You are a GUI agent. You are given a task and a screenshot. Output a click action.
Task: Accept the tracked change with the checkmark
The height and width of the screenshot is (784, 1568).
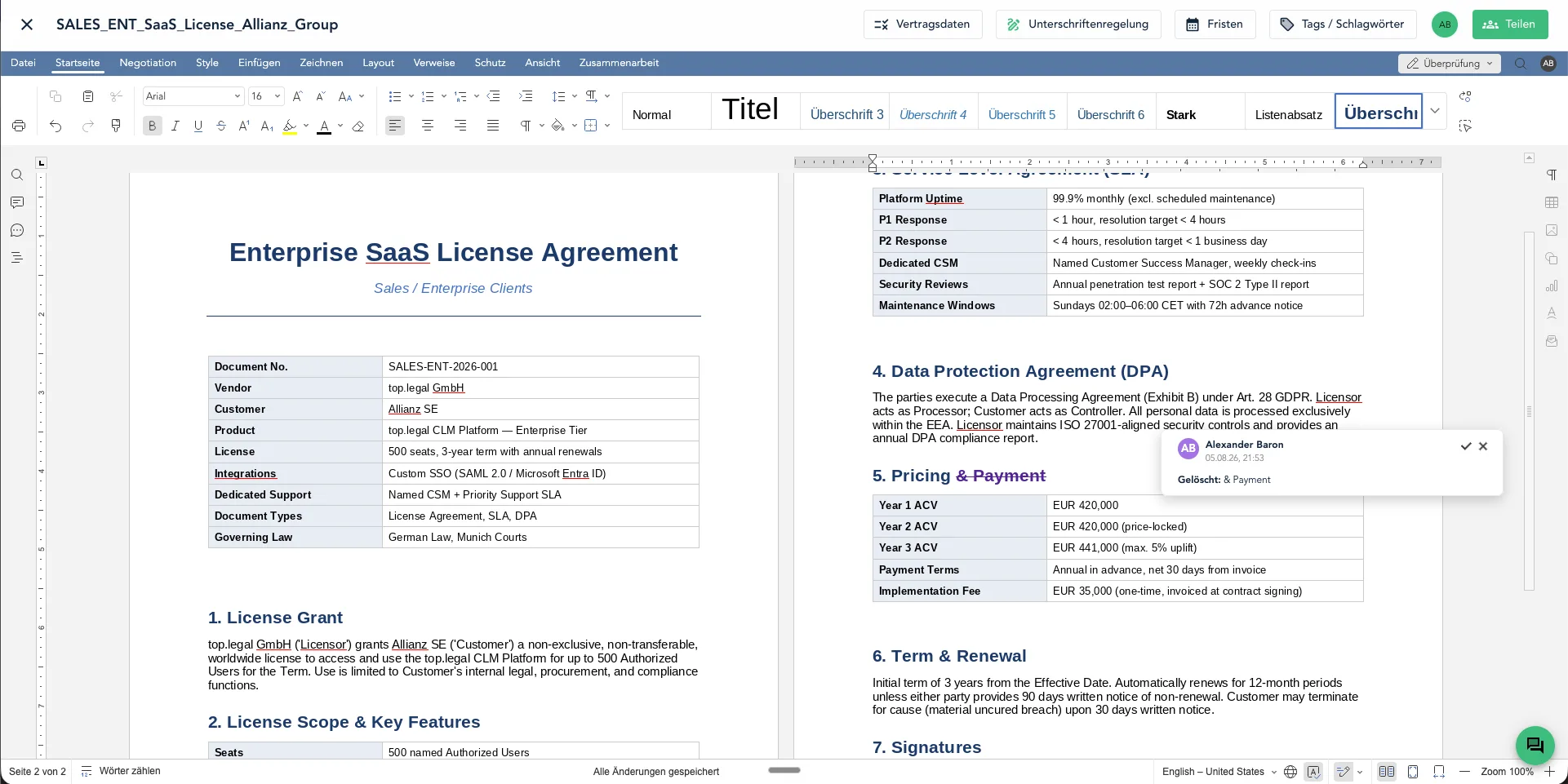tap(1466, 446)
